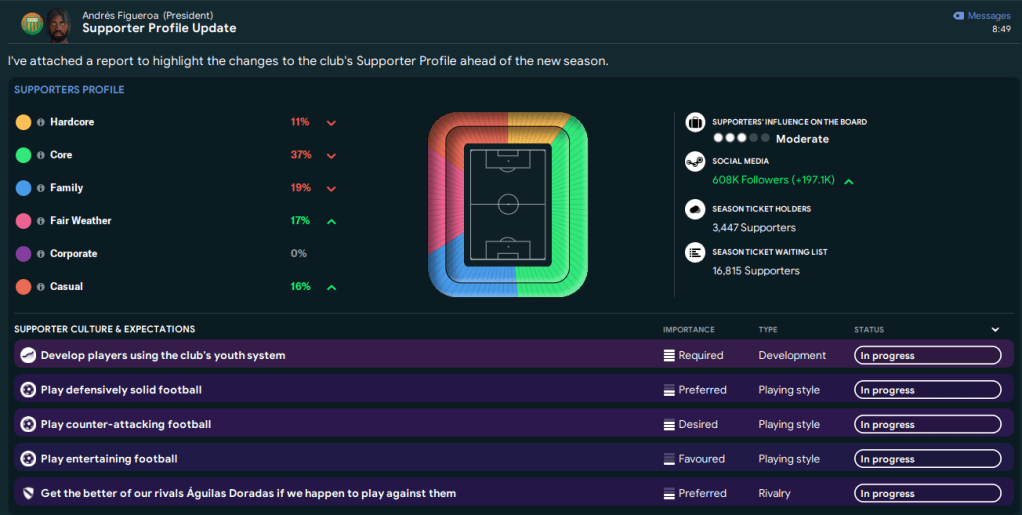This screenshot has height=515, width=1022.
Task: Click the yellow Hardcore color swatch
Action: 24,122
